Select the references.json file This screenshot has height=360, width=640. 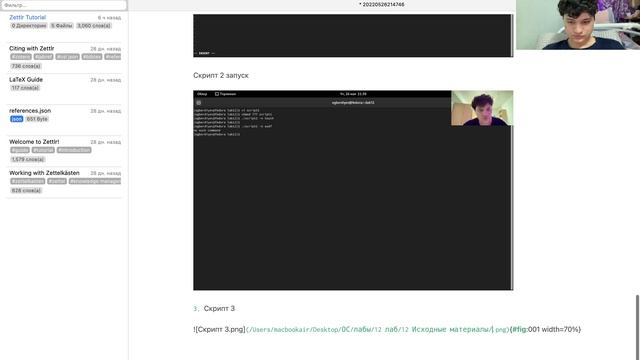pos(30,111)
